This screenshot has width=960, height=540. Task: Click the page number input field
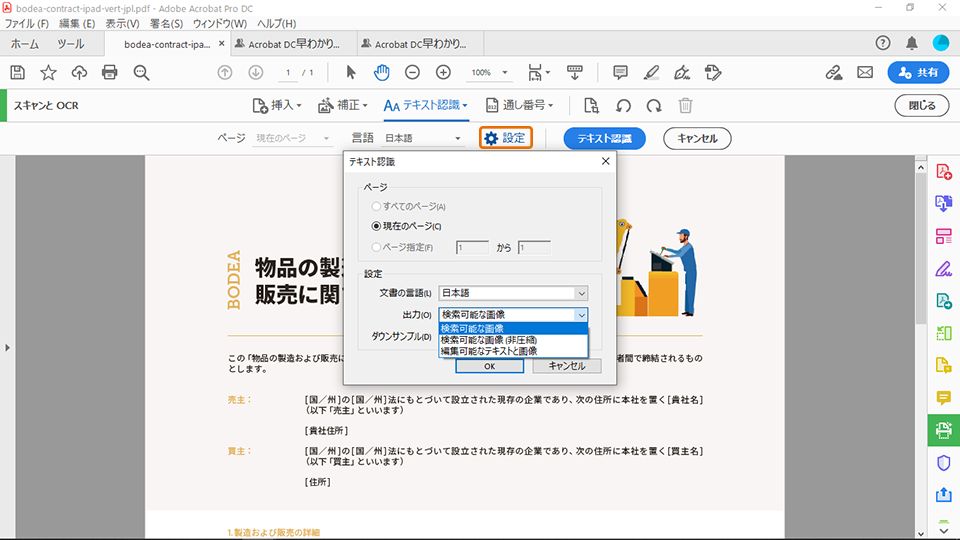tap(288, 72)
